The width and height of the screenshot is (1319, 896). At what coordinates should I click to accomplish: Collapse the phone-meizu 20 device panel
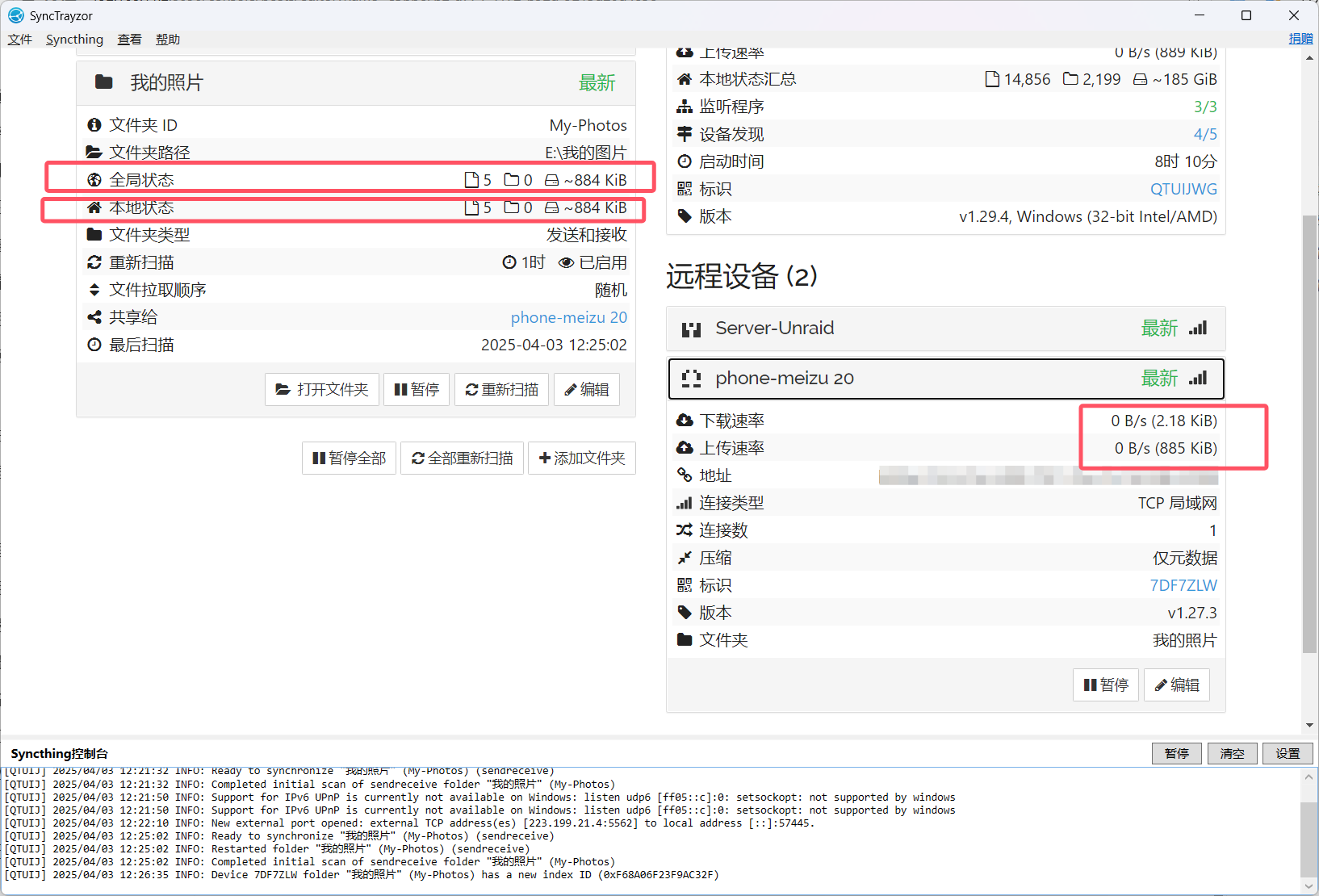click(888, 379)
